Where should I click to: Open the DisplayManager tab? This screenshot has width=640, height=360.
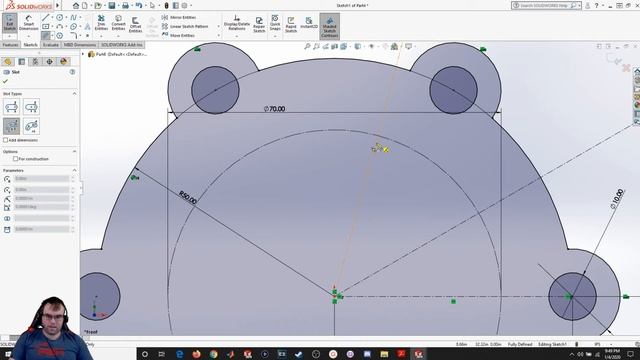[x=63, y=62]
